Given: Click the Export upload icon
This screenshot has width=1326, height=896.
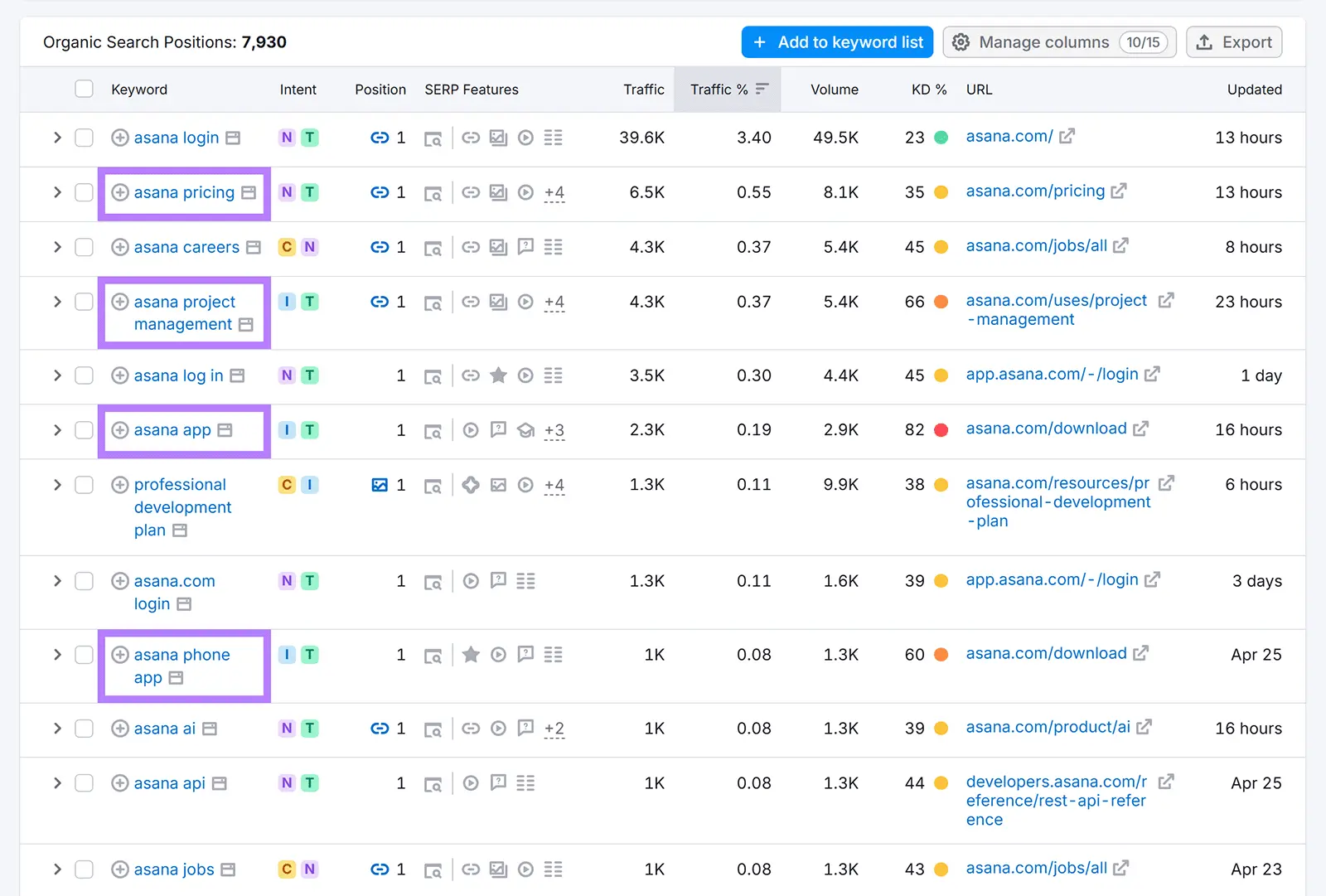Looking at the screenshot, I should [1203, 41].
